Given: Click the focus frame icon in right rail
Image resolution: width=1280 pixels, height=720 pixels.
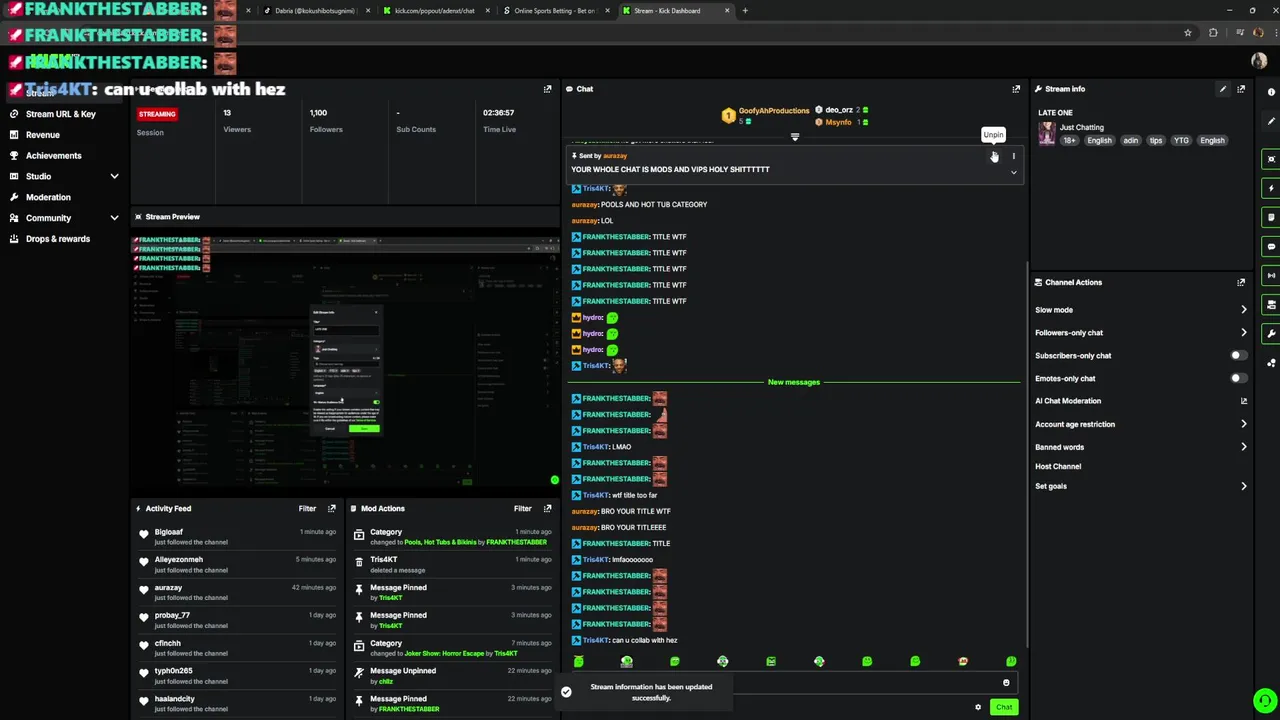Looking at the screenshot, I should click(1271, 159).
